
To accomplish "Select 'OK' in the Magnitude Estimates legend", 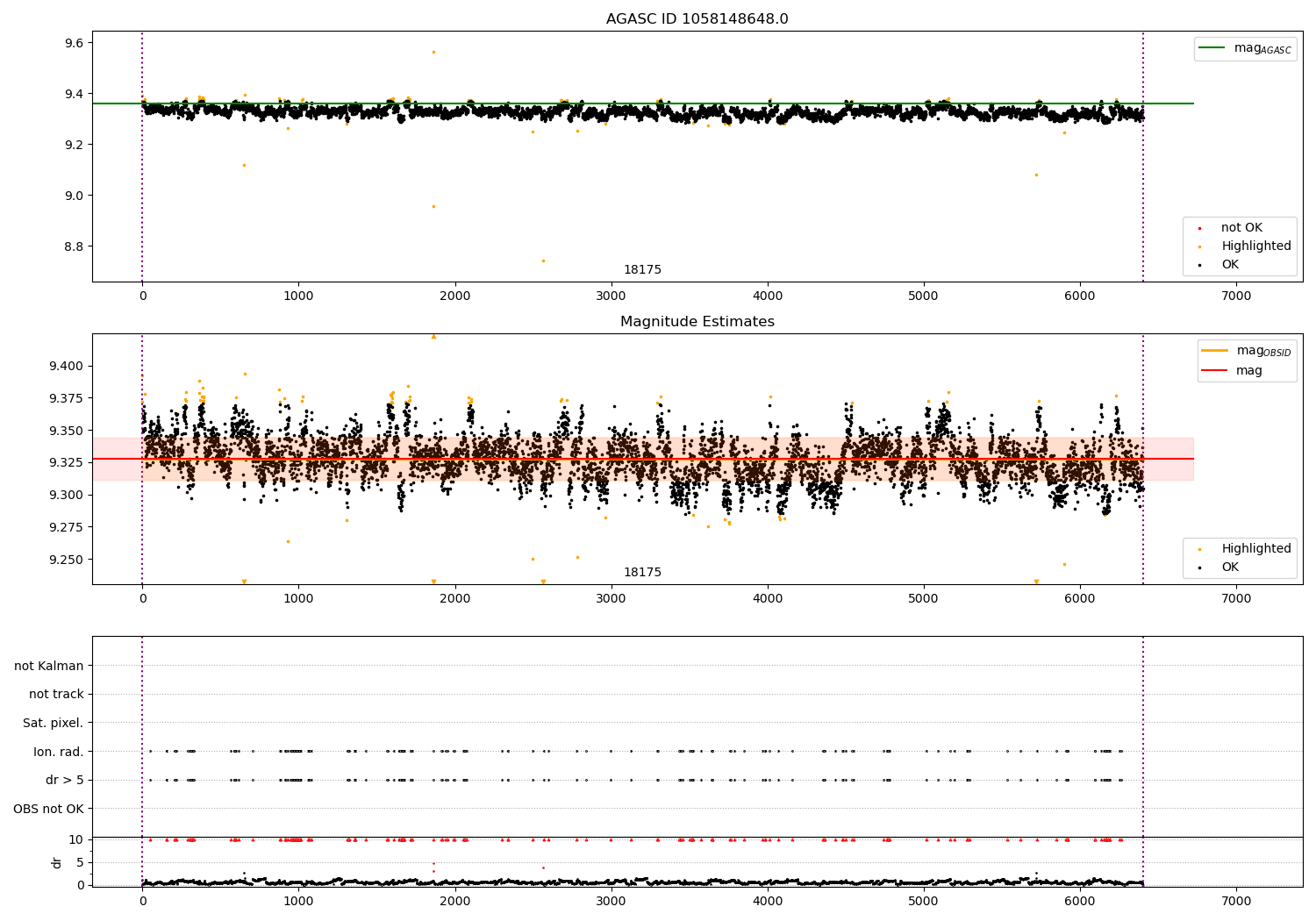I will [x=1230, y=568].
